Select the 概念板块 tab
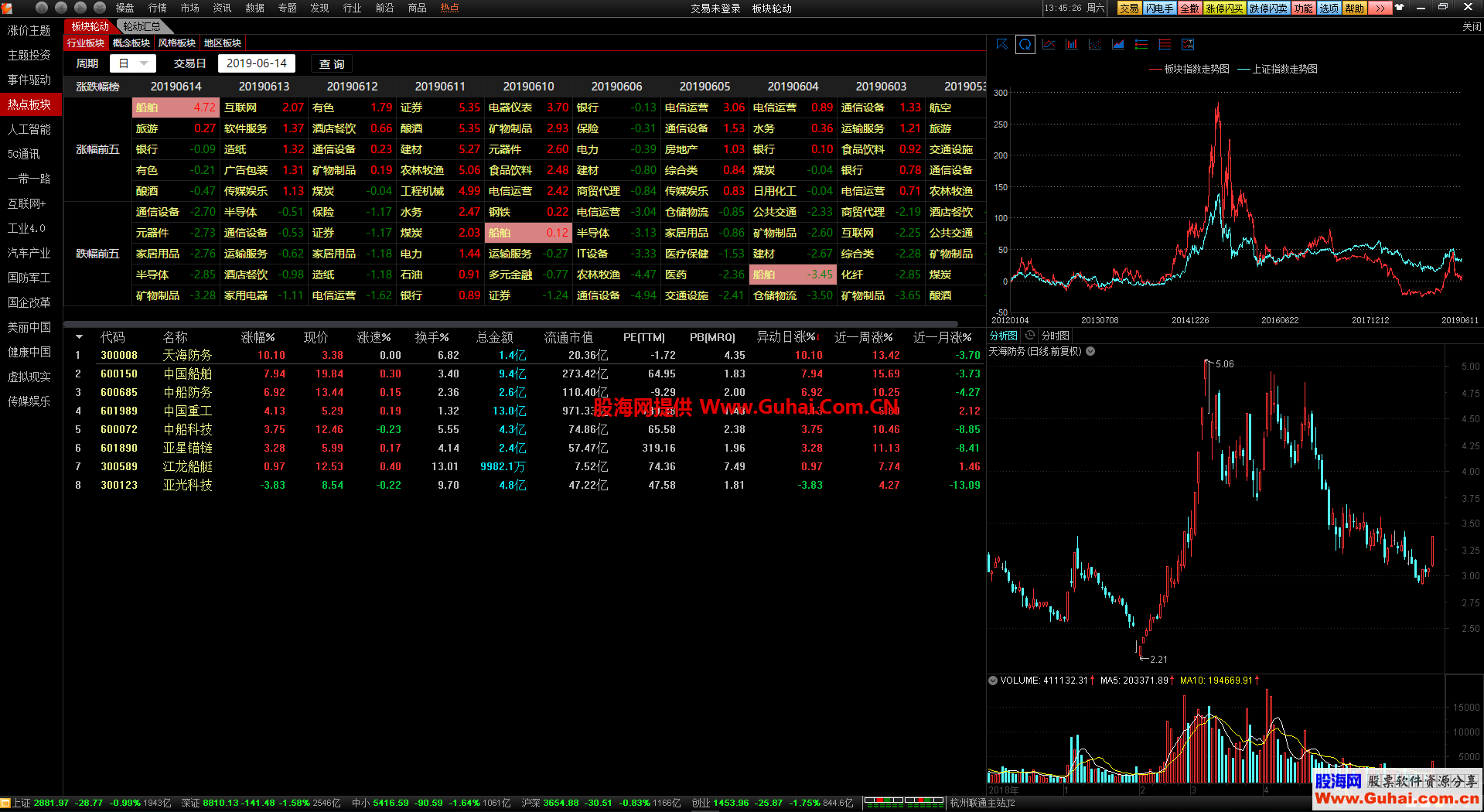Image resolution: width=1484 pixels, height=812 pixels. tap(131, 43)
